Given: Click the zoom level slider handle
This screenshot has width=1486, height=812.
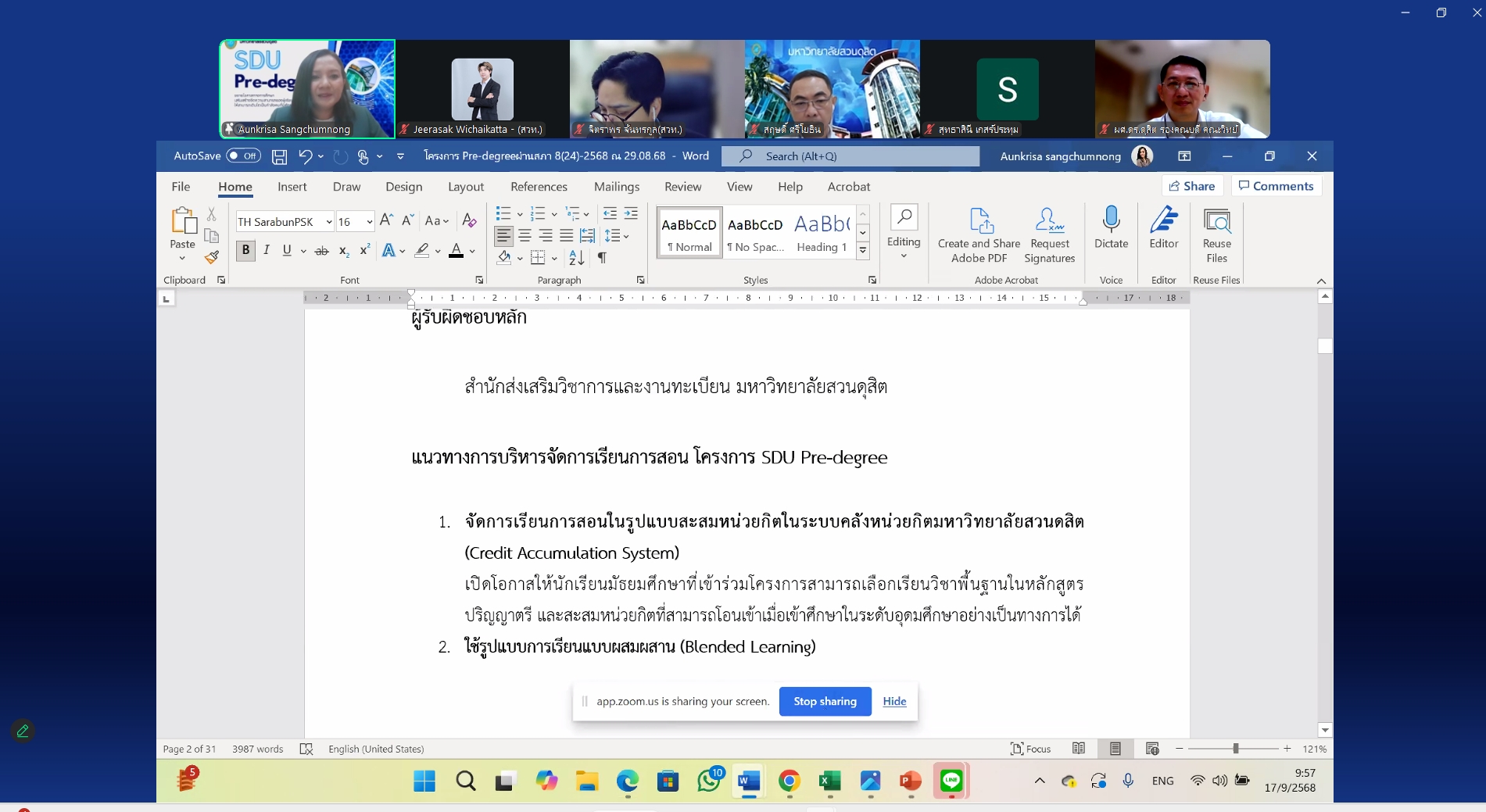Looking at the screenshot, I should click(1235, 749).
